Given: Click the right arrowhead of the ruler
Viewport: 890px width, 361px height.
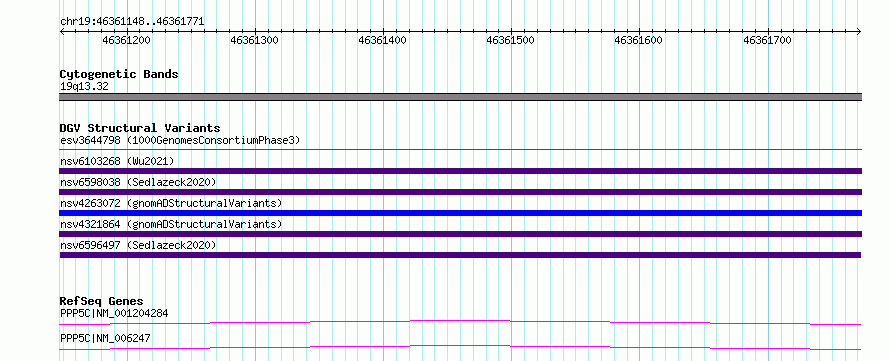Looking at the screenshot, I should tap(859, 31).
